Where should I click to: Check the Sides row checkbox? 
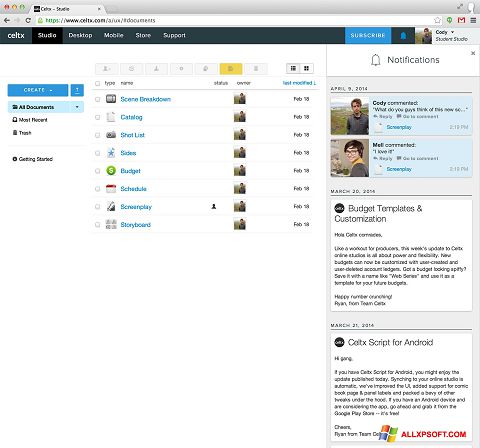tap(97, 153)
